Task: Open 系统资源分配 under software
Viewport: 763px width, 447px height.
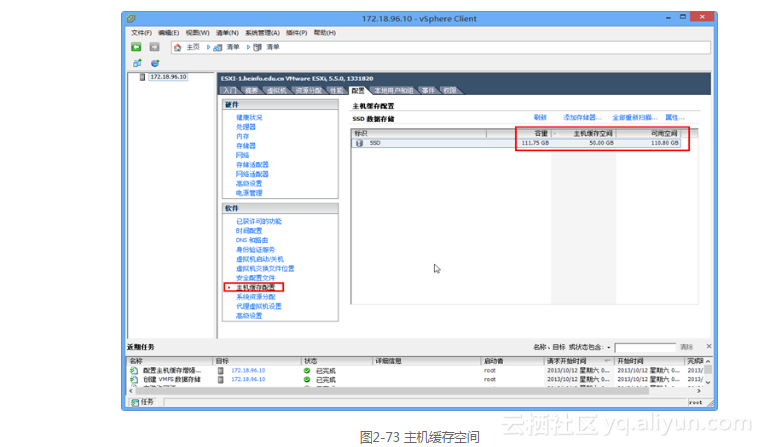Action: click(255, 297)
